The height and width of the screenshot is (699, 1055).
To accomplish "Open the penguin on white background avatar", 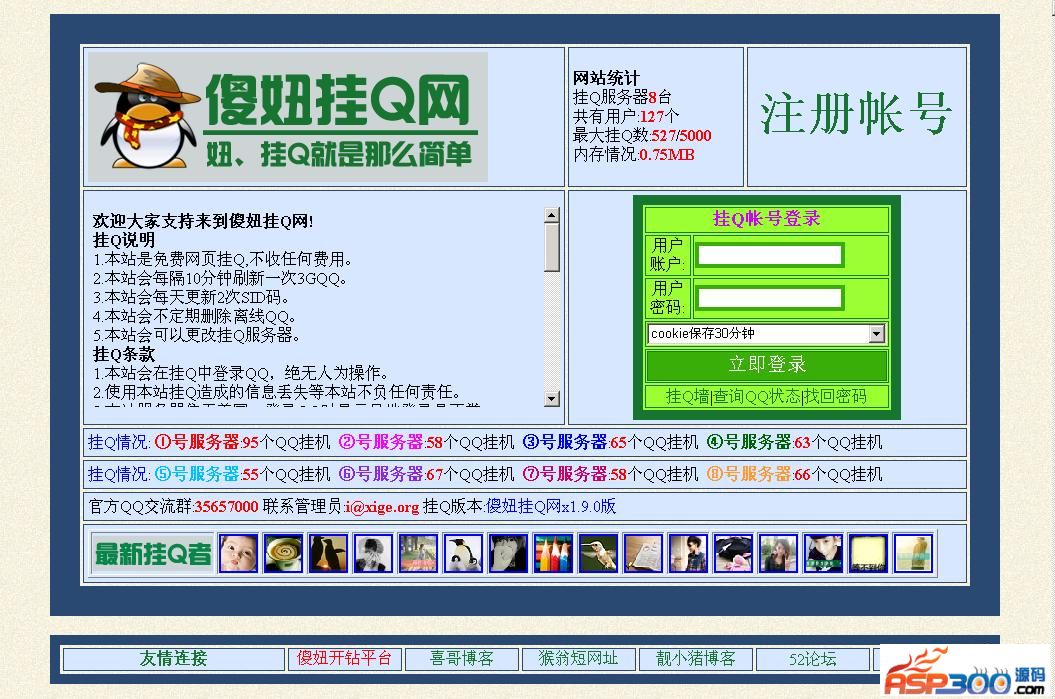I will tap(464, 554).
